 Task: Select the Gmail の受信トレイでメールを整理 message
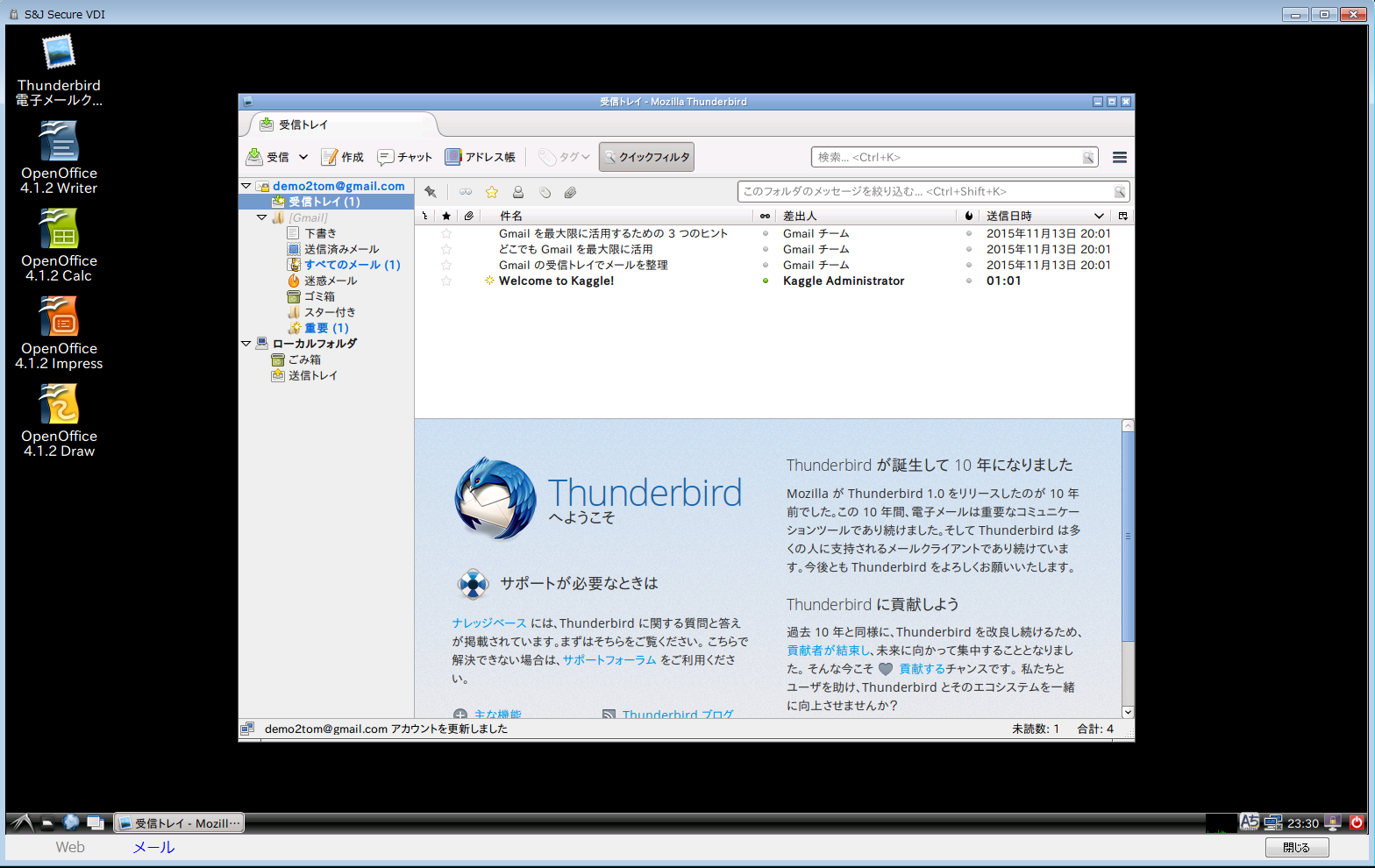coord(583,265)
